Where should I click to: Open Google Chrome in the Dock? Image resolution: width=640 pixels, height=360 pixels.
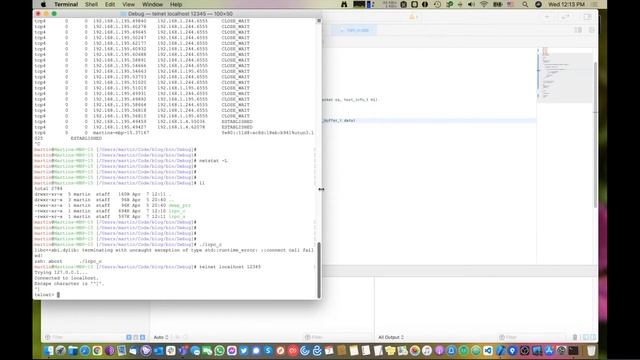pyautogui.click(x=97, y=351)
